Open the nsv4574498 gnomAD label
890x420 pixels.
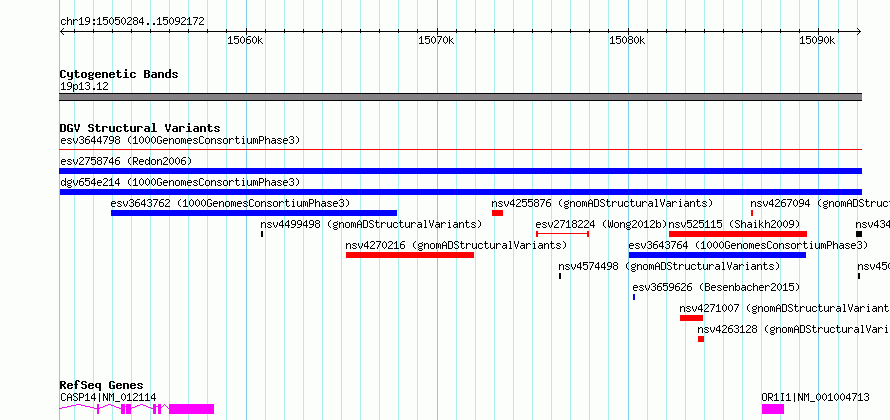tap(669, 266)
